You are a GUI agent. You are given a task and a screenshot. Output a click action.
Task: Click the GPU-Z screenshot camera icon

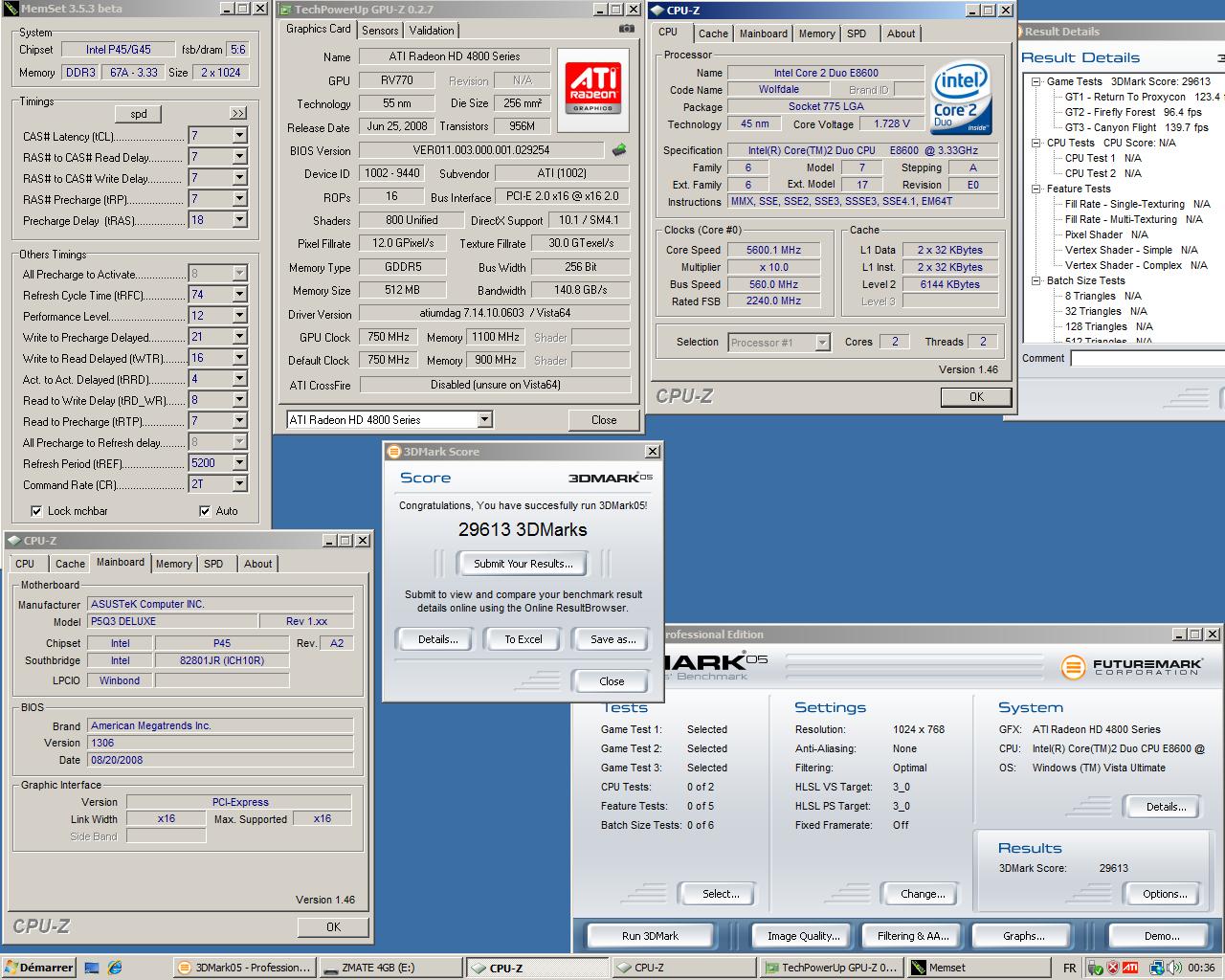pos(627,29)
